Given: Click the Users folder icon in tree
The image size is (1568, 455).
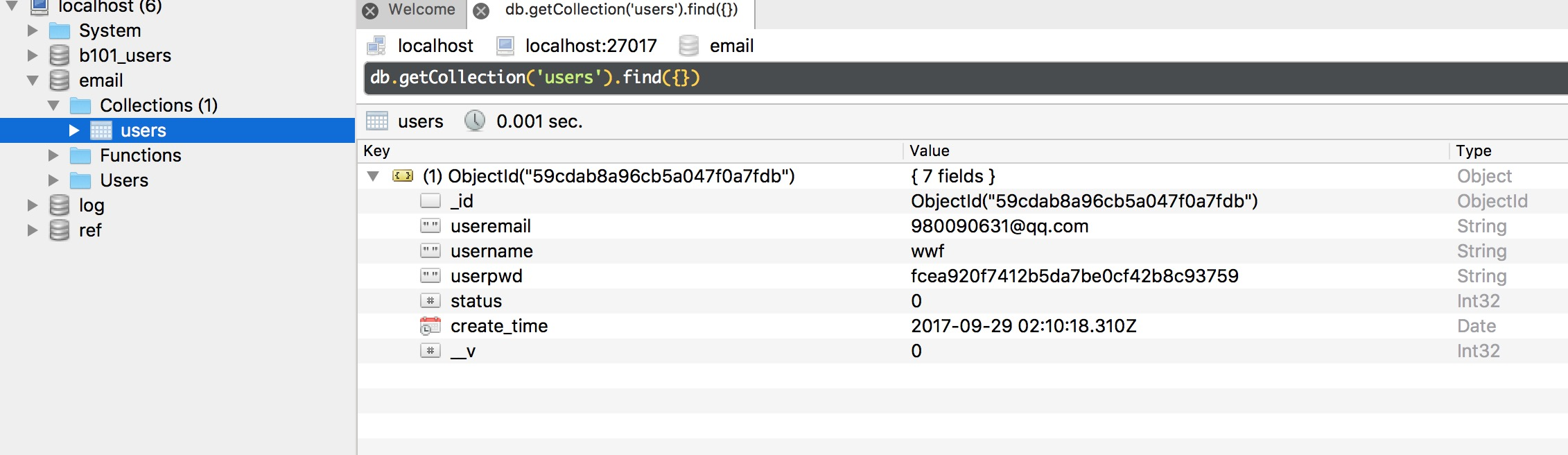Looking at the screenshot, I should pos(80,180).
